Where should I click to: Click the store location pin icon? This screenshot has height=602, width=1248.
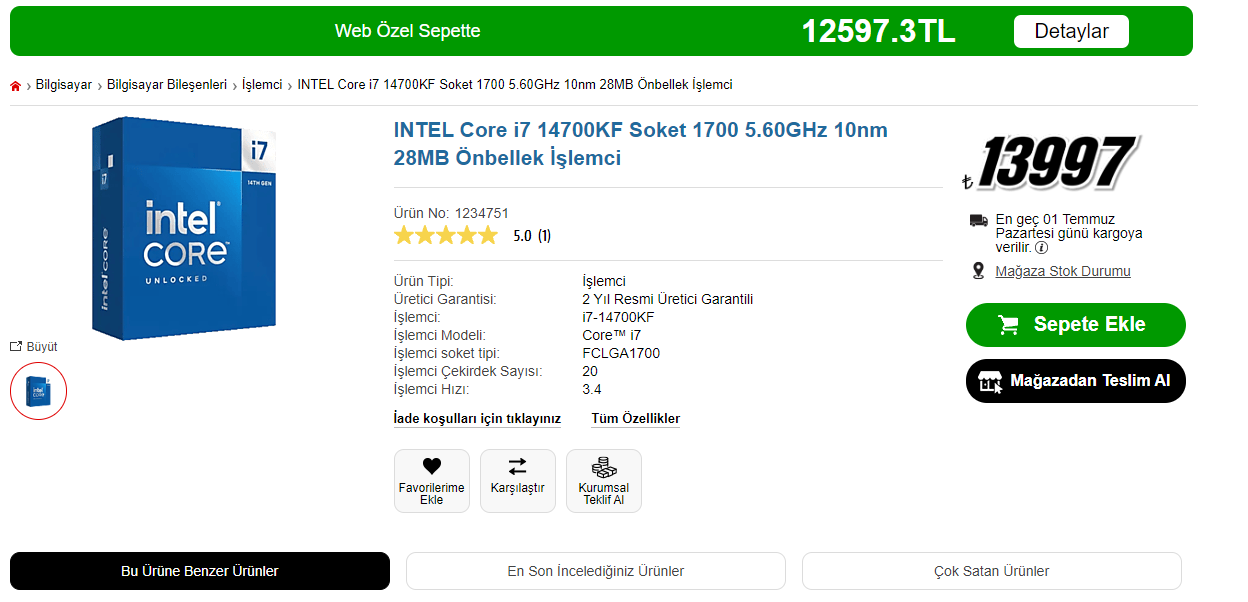tap(979, 271)
